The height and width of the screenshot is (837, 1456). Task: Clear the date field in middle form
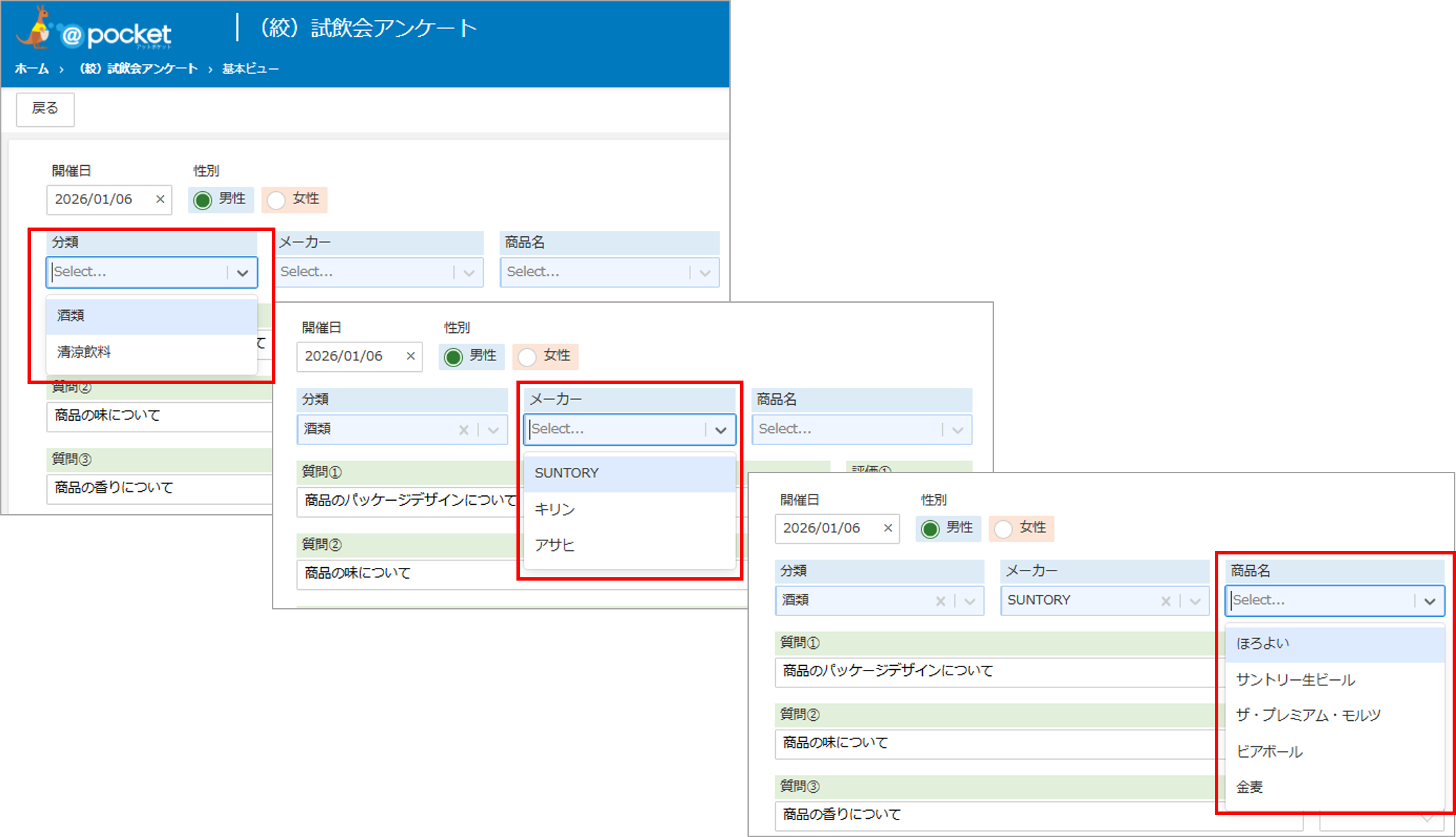click(x=410, y=356)
